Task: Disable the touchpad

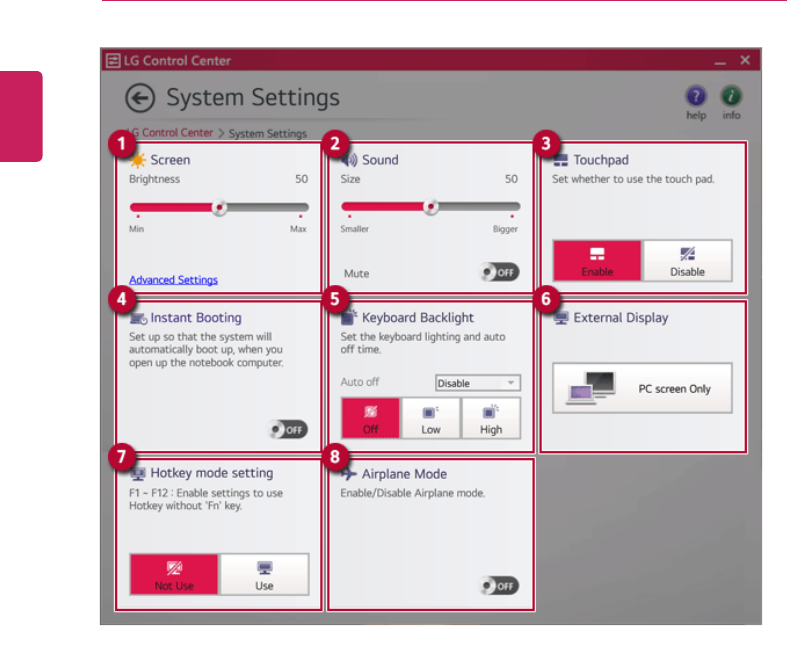Action: click(687, 261)
